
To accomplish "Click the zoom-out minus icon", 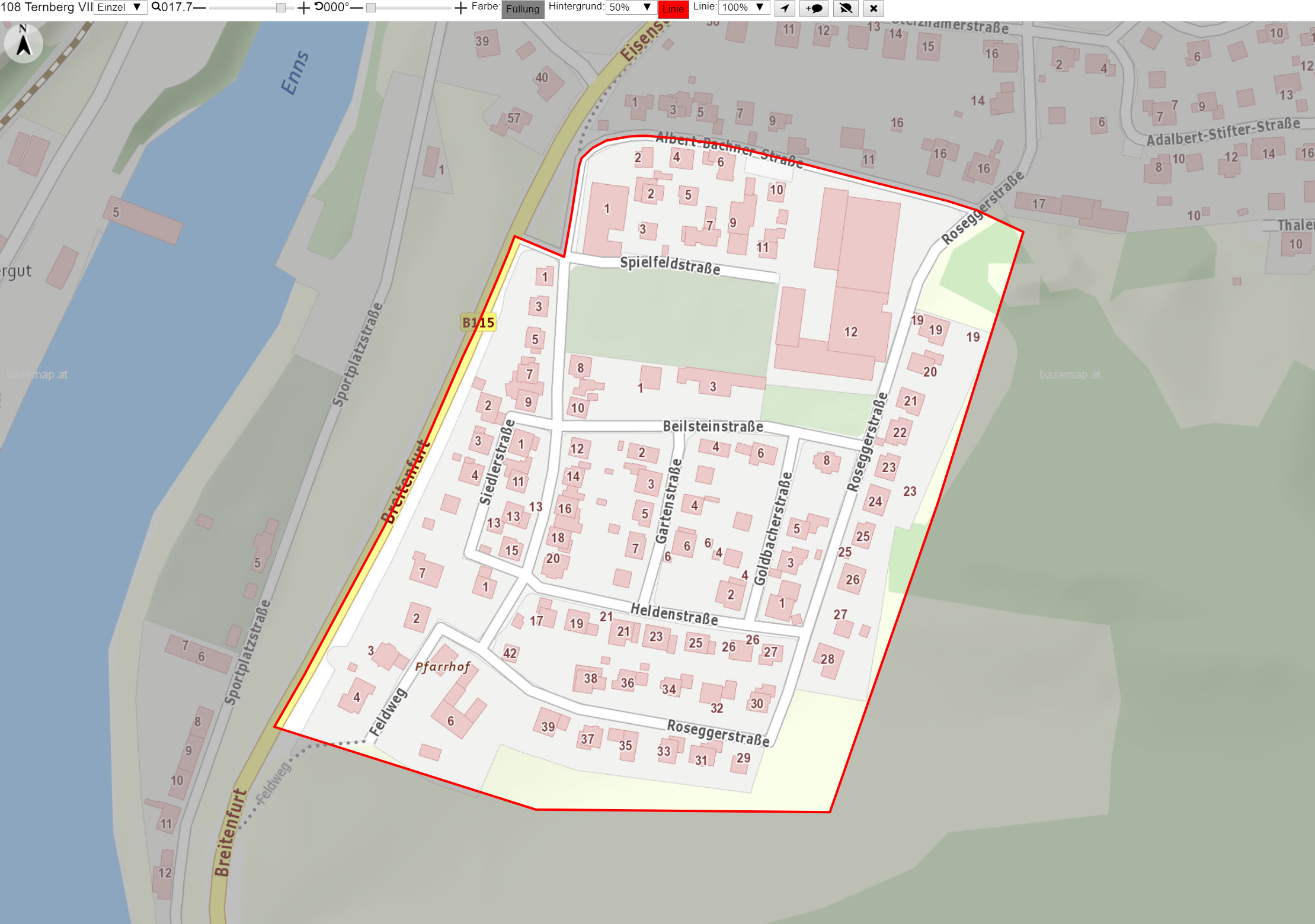I will [200, 8].
